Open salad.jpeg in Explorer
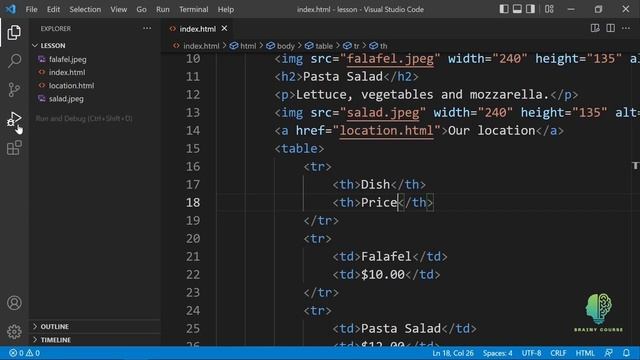Image resolution: width=640 pixels, height=360 pixels. (x=66, y=98)
